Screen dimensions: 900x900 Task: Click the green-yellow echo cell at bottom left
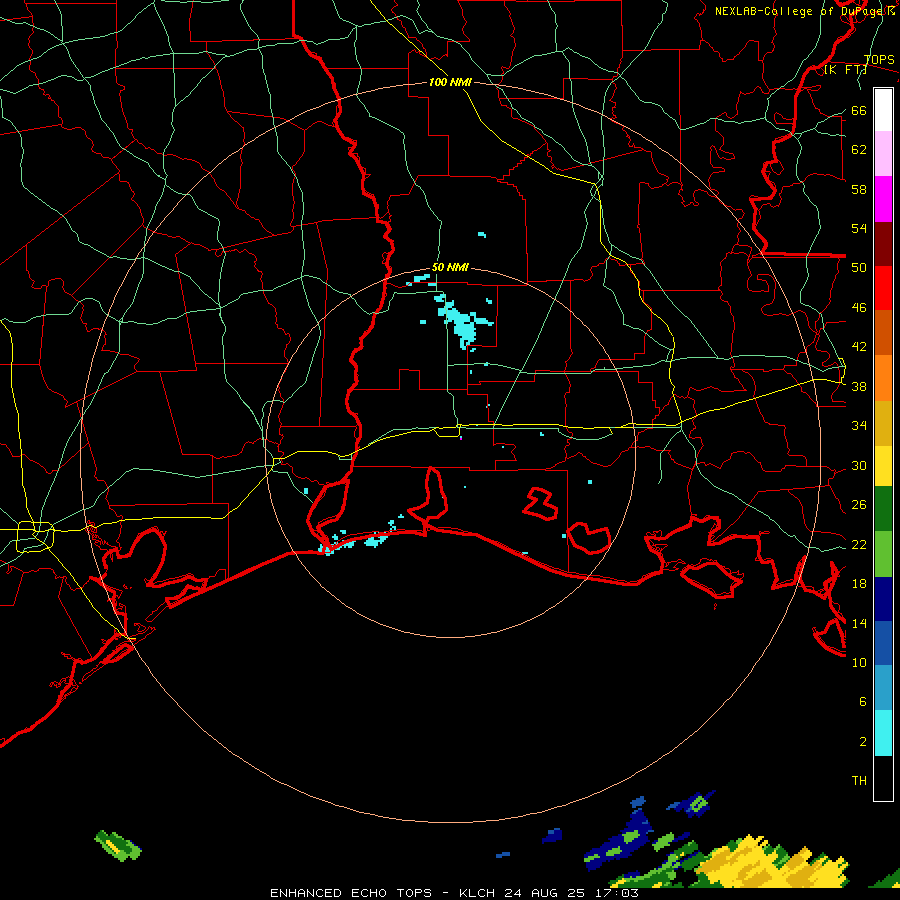point(118,846)
